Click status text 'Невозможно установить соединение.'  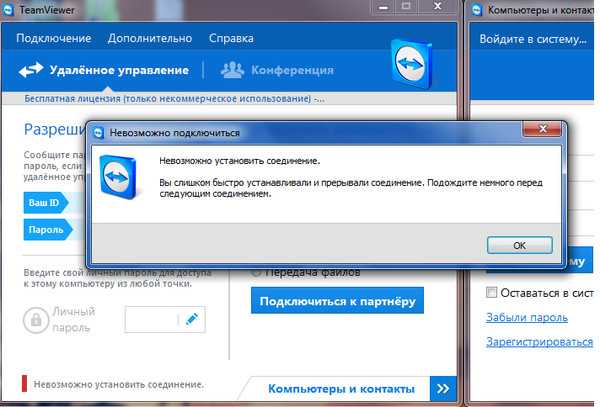pyautogui.click(x=119, y=384)
